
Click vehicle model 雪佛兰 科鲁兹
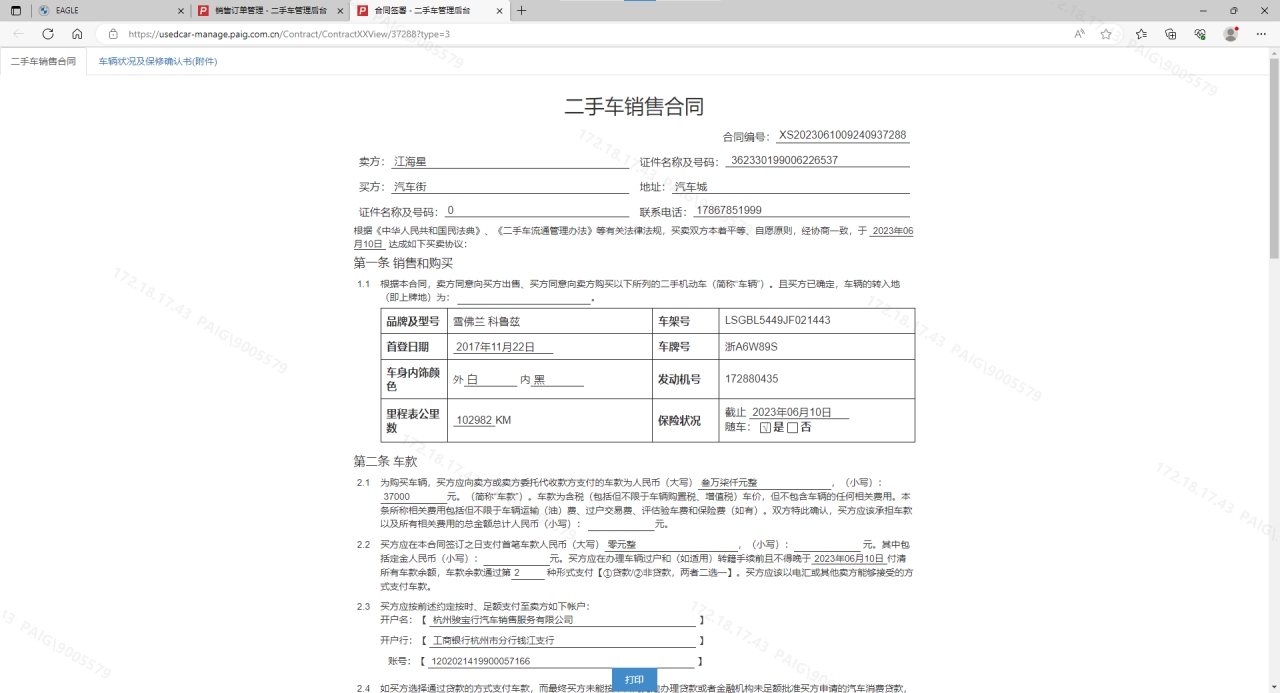click(x=486, y=321)
